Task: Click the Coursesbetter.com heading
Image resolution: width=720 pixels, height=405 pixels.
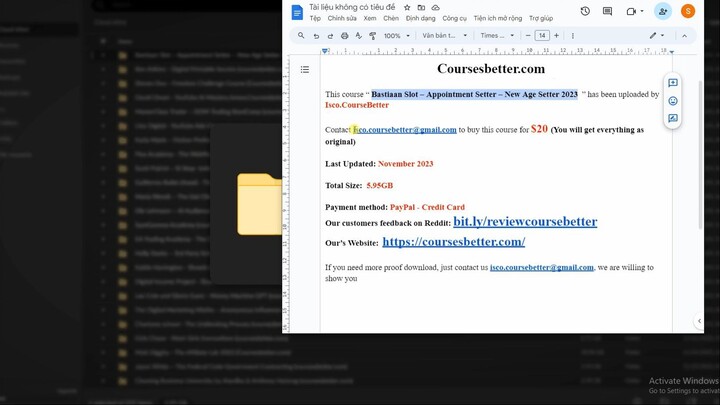Action: tap(491, 69)
